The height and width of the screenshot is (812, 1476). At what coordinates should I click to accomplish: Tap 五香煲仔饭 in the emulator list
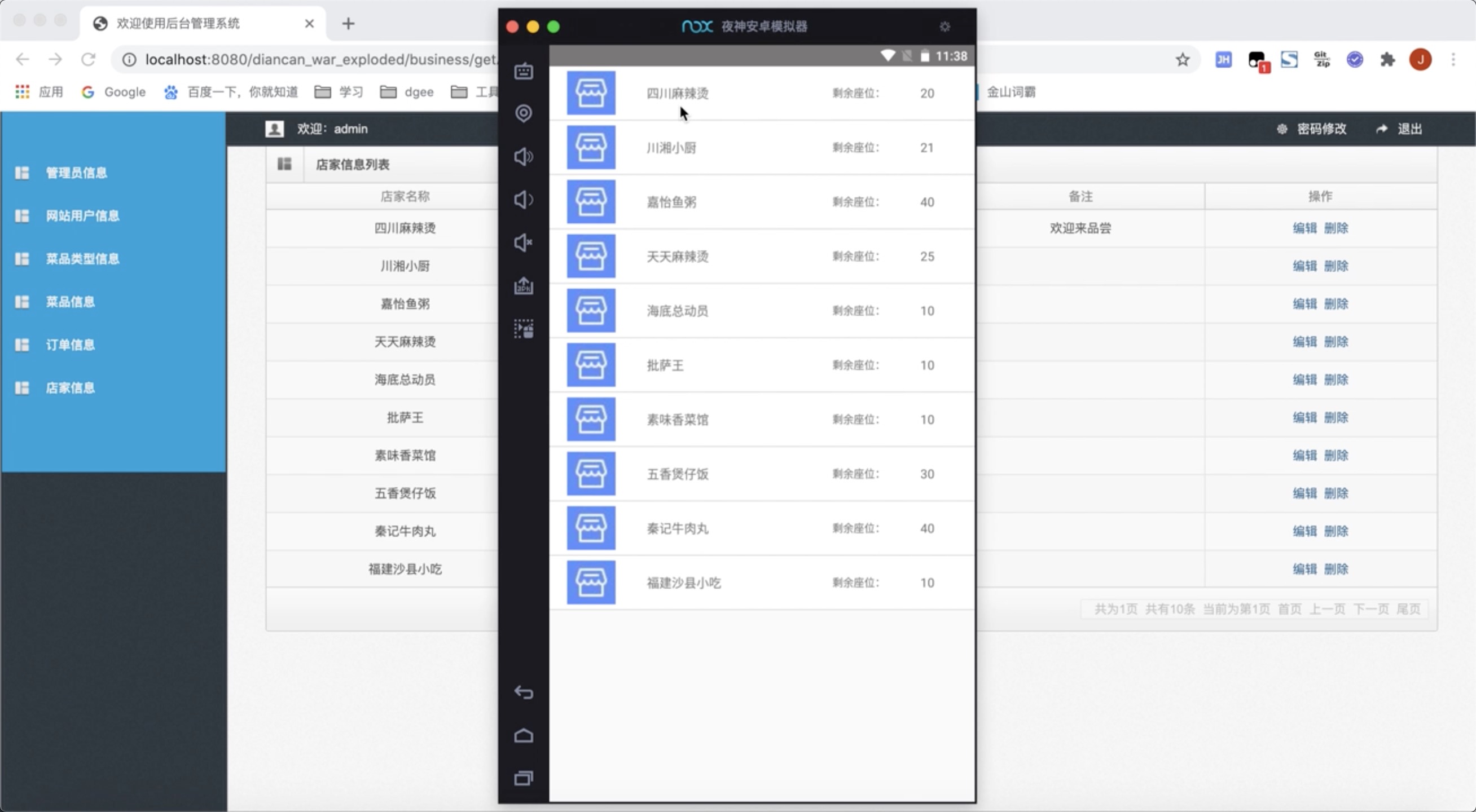tap(677, 474)
